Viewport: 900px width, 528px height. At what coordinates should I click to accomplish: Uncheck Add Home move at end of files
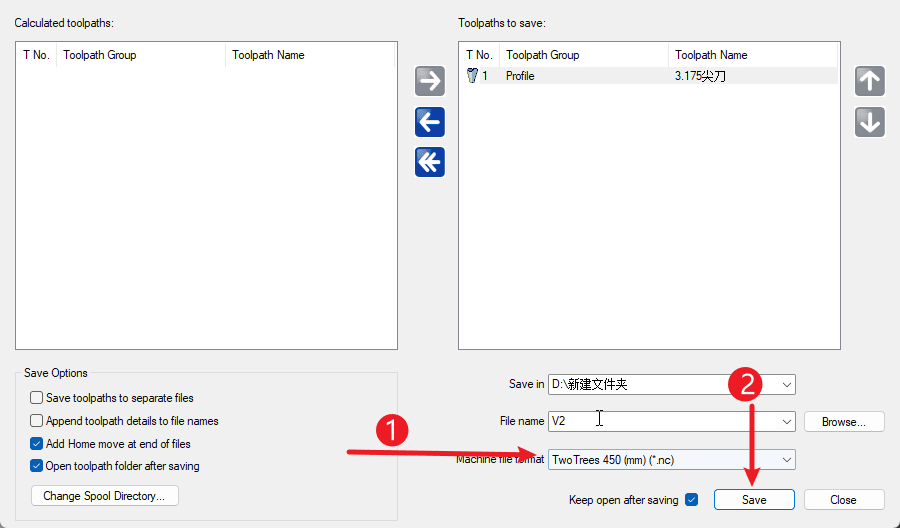coord(37,444)
